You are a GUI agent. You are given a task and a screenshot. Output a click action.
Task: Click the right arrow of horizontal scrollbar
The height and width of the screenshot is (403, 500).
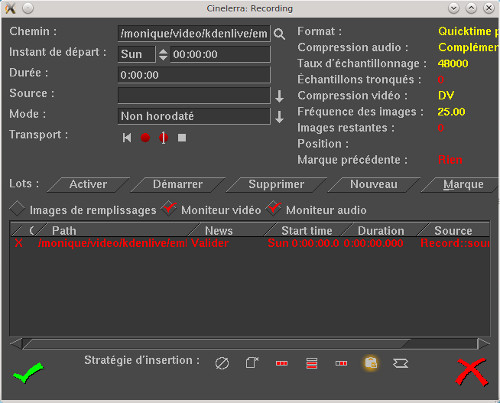tap(484, 344)
